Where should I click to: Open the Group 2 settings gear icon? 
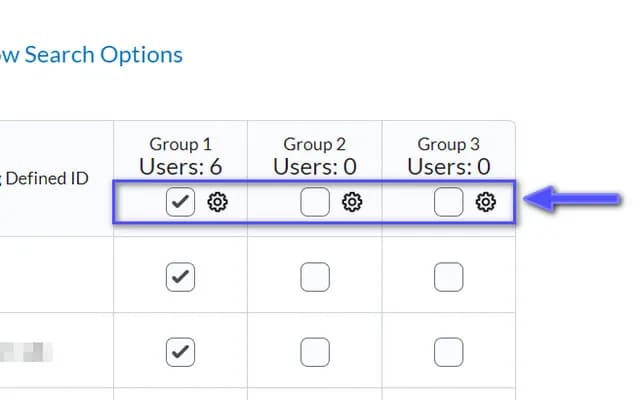coord(352,202)
